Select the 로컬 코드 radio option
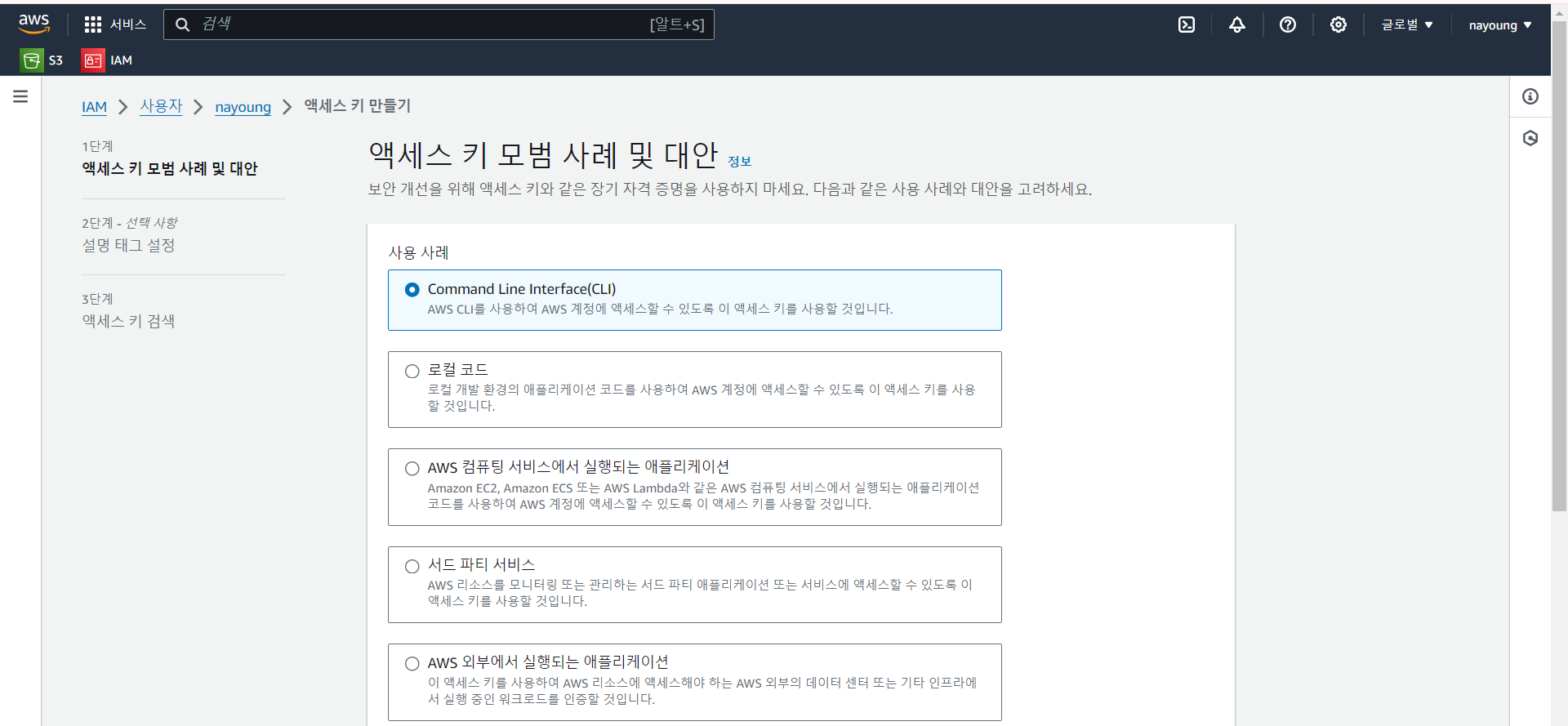1568x726 pixels. tap(412, 372)
